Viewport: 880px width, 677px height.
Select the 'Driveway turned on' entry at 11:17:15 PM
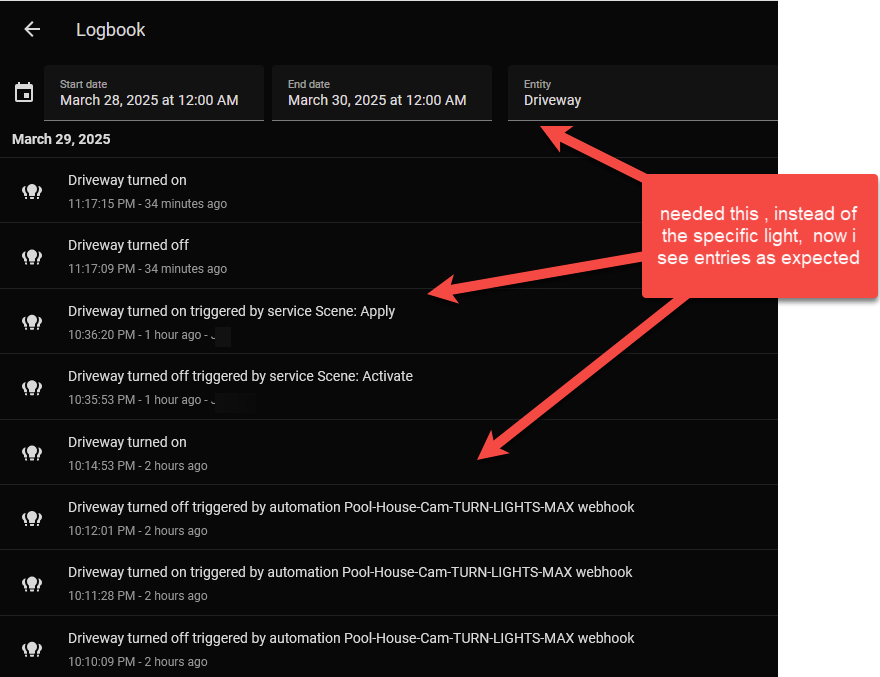tap(127, 180)
